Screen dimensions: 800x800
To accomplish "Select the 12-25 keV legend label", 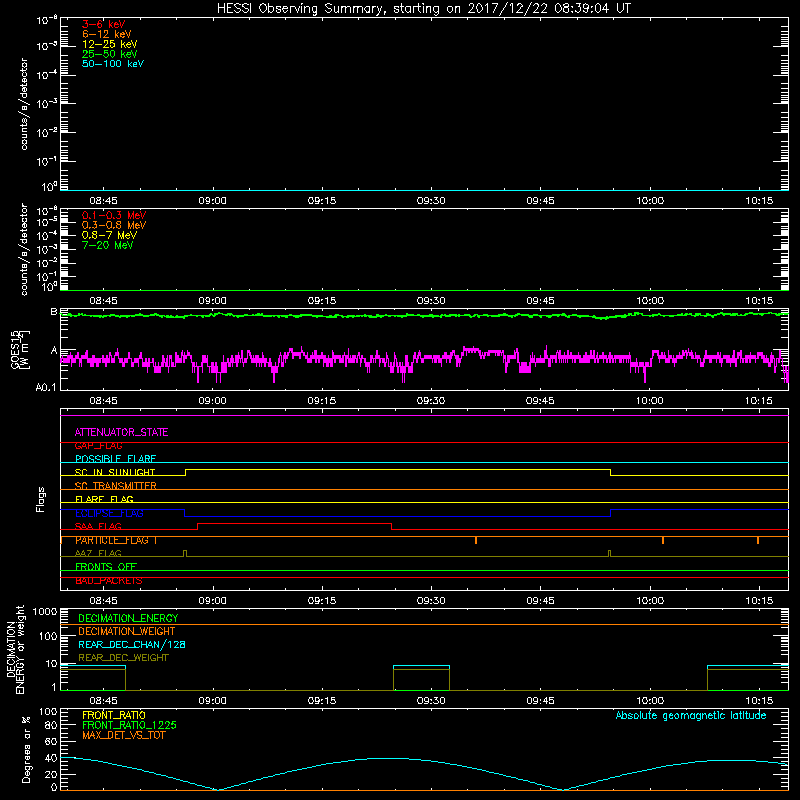I will point(110,44).
